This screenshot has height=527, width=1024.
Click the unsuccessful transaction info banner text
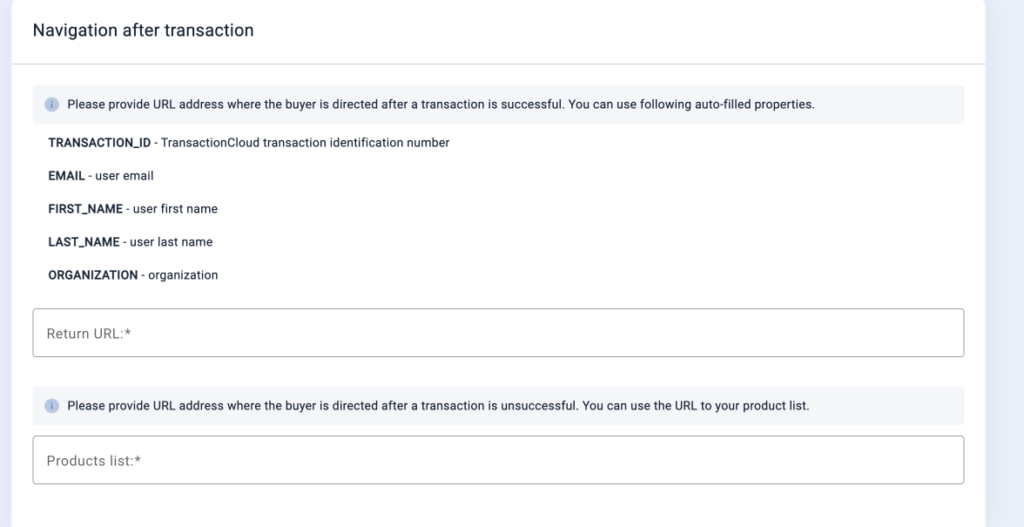[x=438, y=406]
